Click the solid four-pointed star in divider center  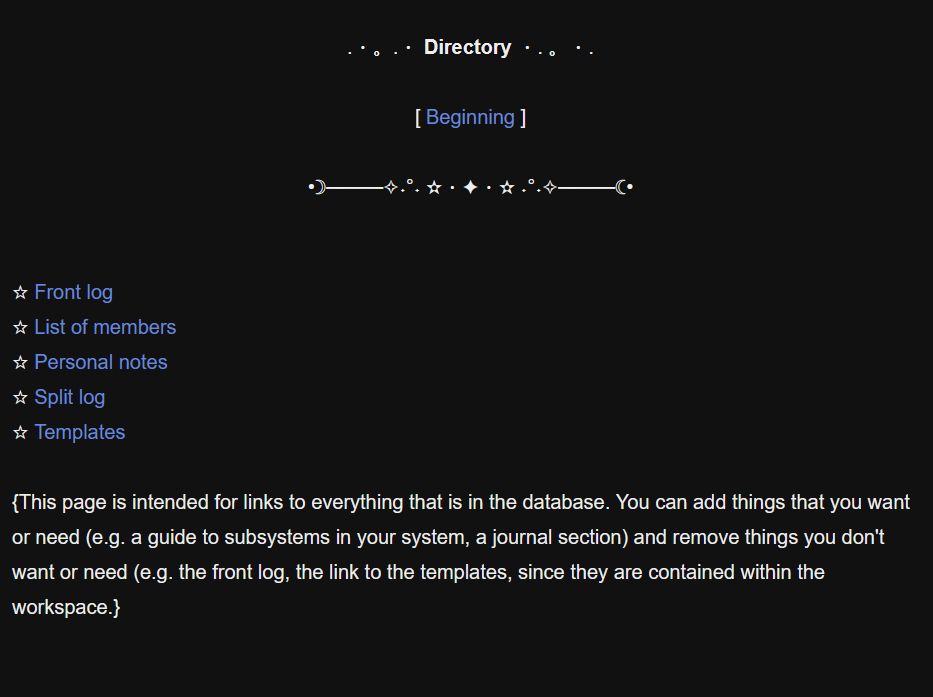click(470, 187)
